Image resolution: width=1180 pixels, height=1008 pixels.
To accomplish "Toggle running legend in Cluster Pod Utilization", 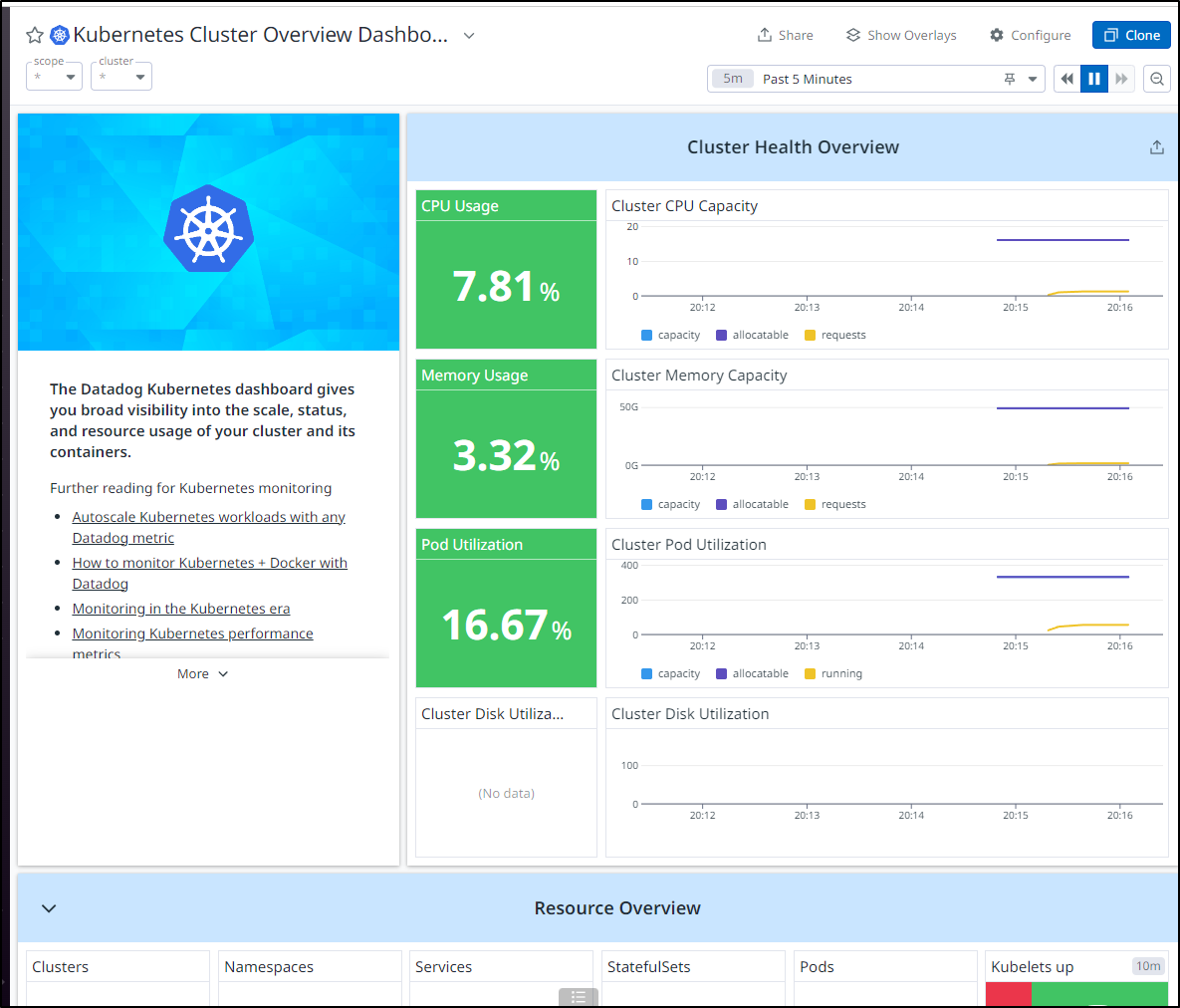I will tap(833, 673).
